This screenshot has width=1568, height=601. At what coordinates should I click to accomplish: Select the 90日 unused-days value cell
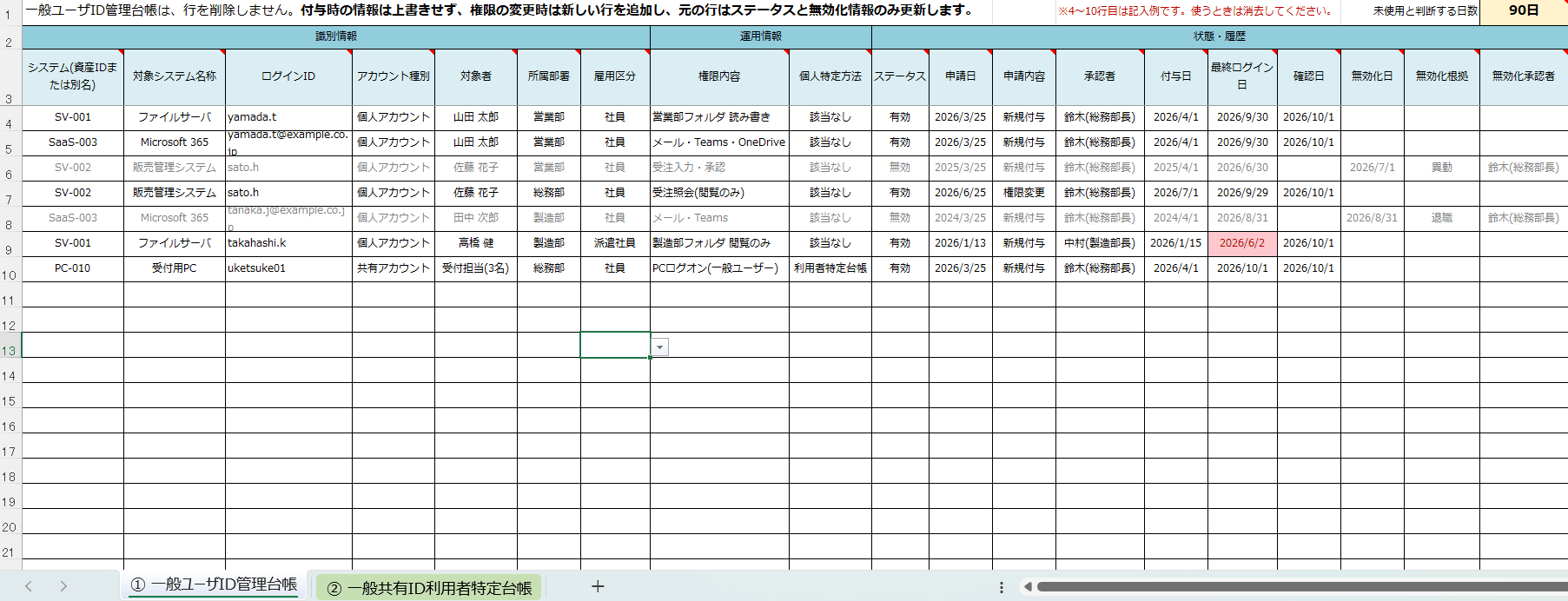(1524, 10)
